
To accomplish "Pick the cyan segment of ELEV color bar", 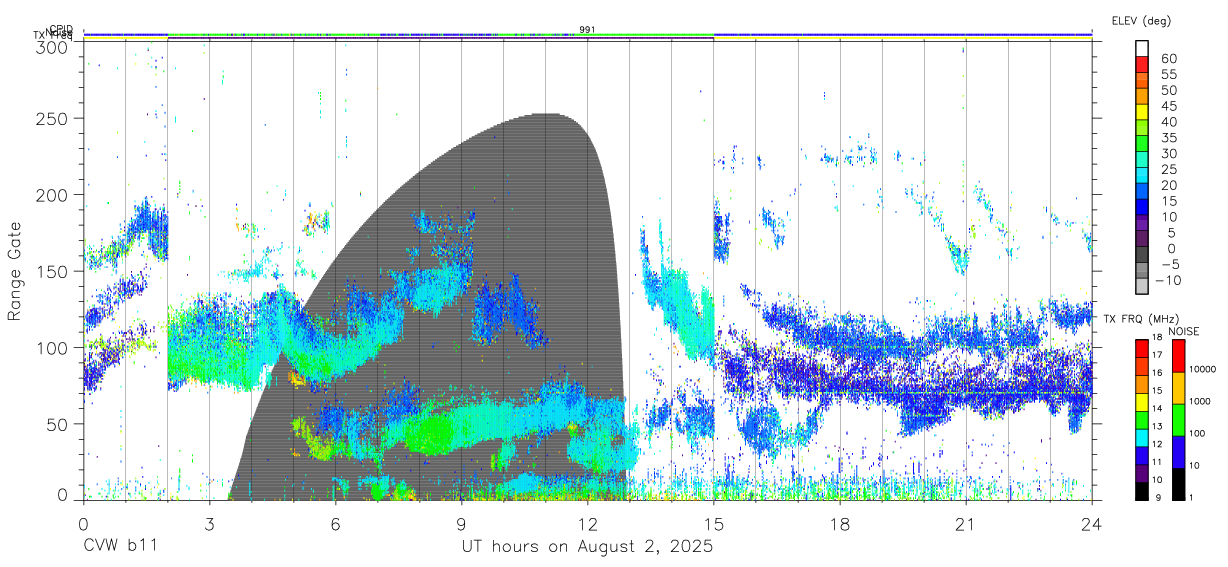I will (x=1143, y=176).
